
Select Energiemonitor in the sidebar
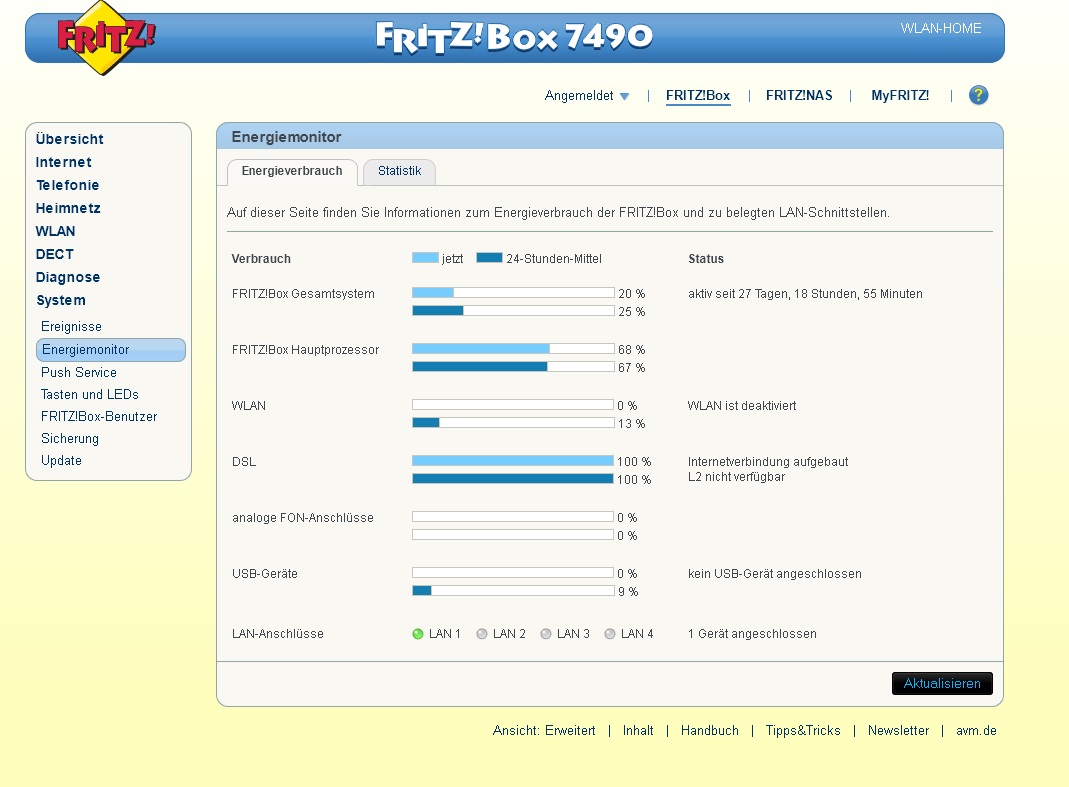tap(110, 350)
